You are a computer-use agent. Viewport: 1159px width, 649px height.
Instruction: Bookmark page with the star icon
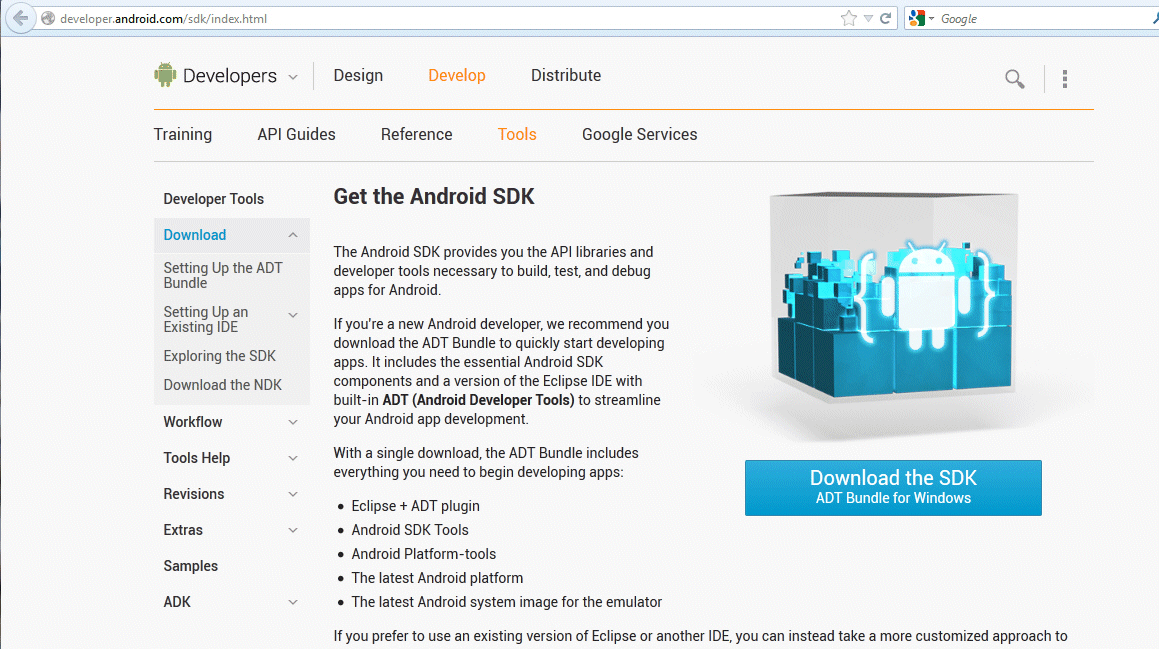point(849,18)
